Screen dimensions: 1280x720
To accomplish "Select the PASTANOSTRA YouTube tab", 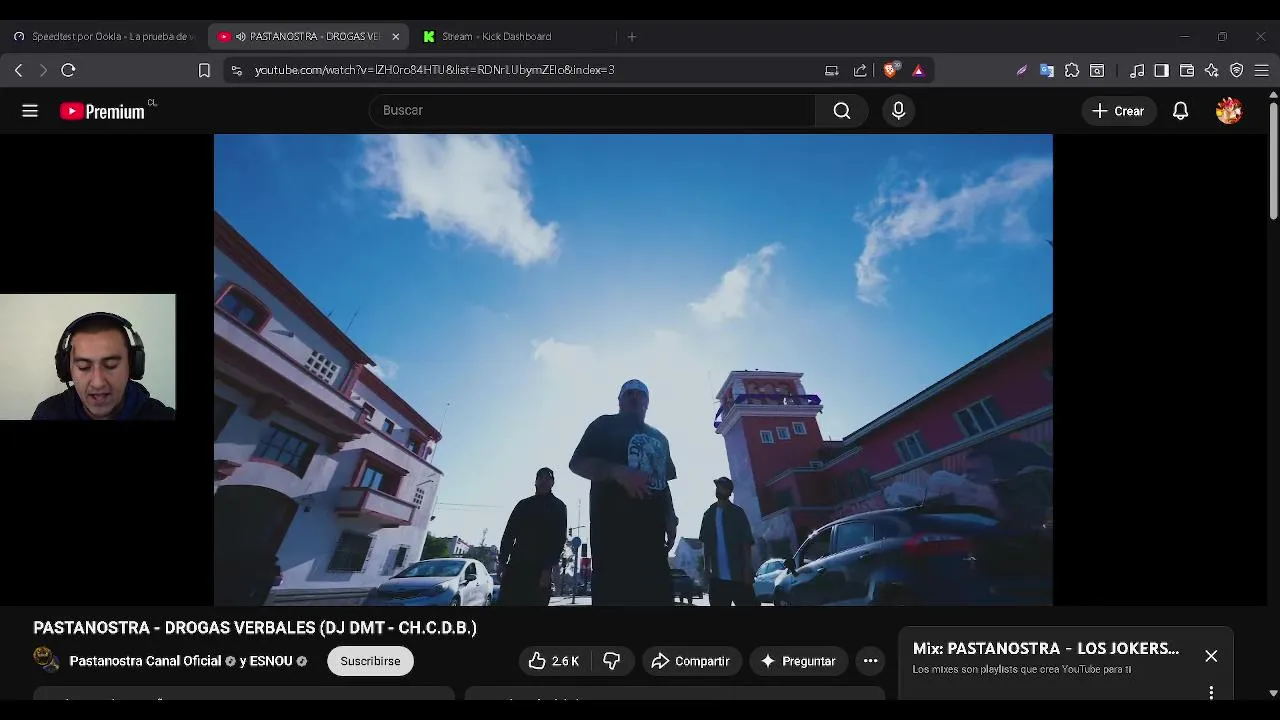I will (x=307, y=37).
